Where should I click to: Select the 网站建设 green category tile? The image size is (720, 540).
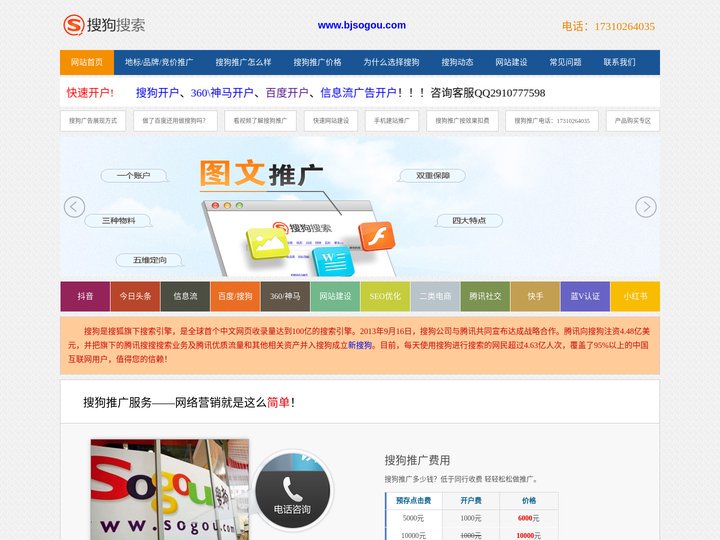pos(335,297)
